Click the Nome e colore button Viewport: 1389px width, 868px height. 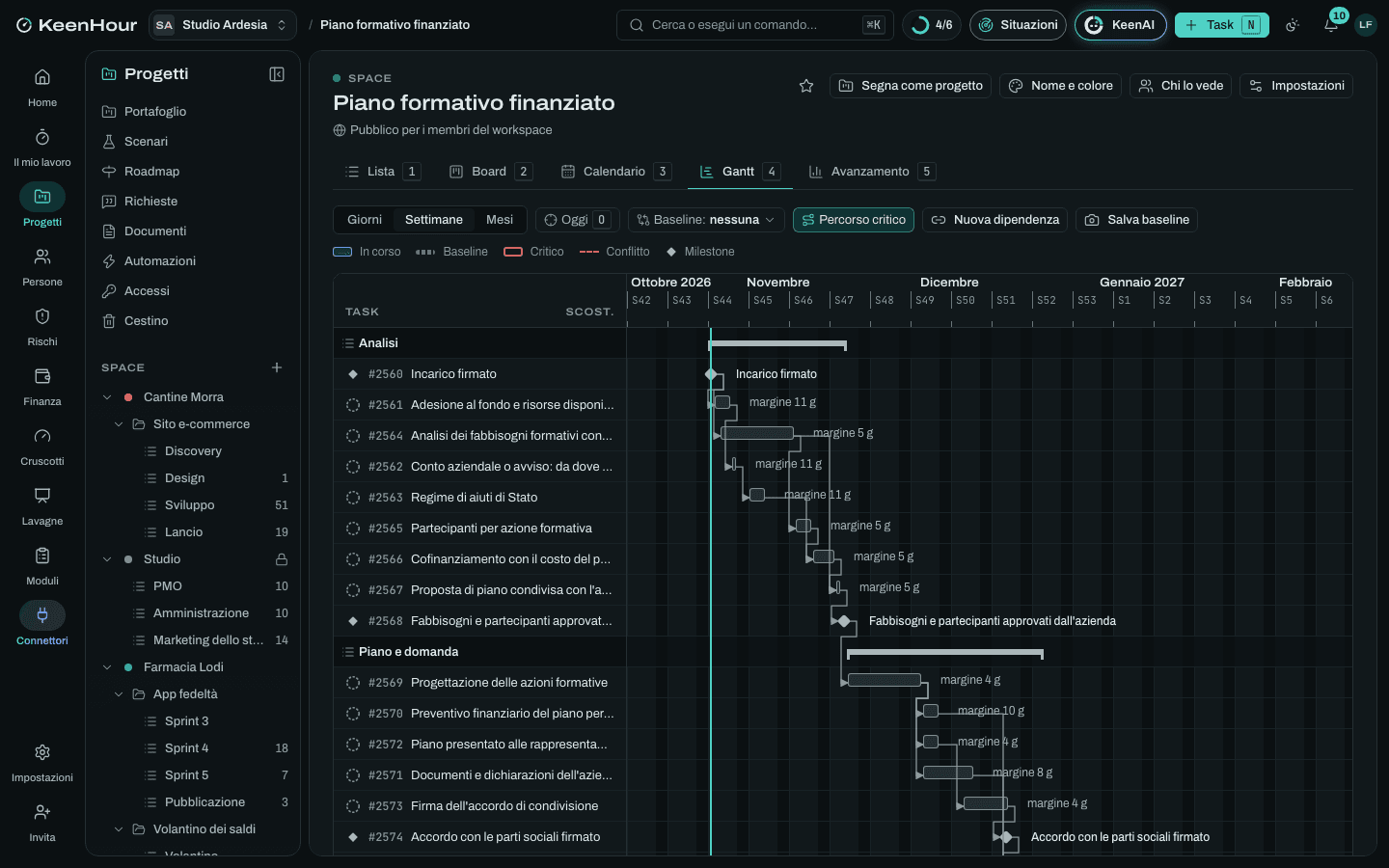pyautogui.click(x=1060, y=86)
